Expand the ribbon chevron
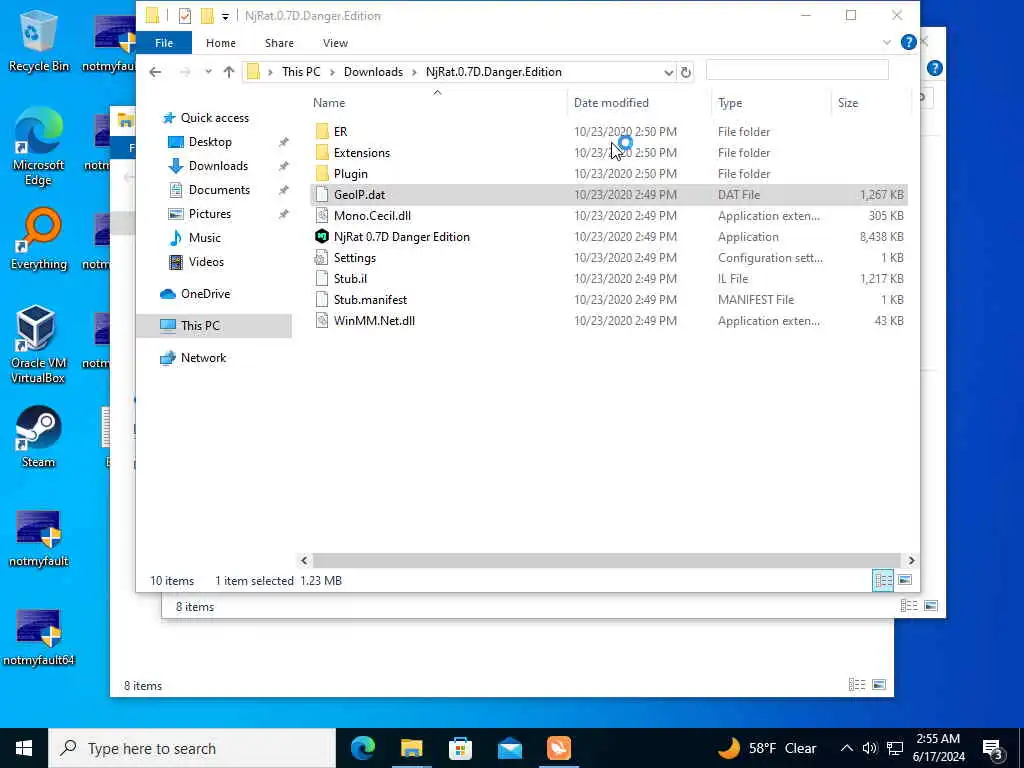 point(886,42)
